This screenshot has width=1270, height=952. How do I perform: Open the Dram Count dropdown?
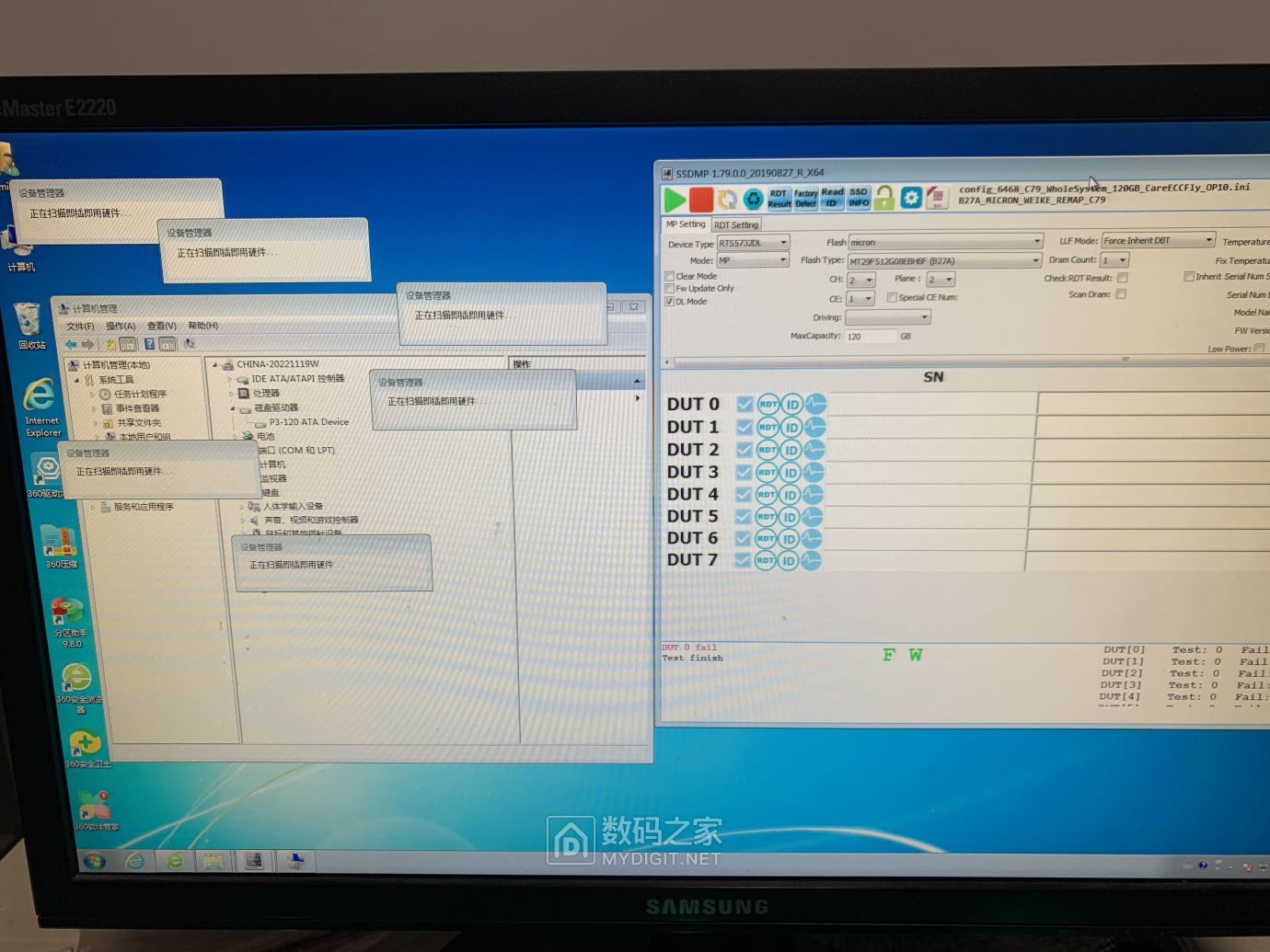pos(1114,260)
